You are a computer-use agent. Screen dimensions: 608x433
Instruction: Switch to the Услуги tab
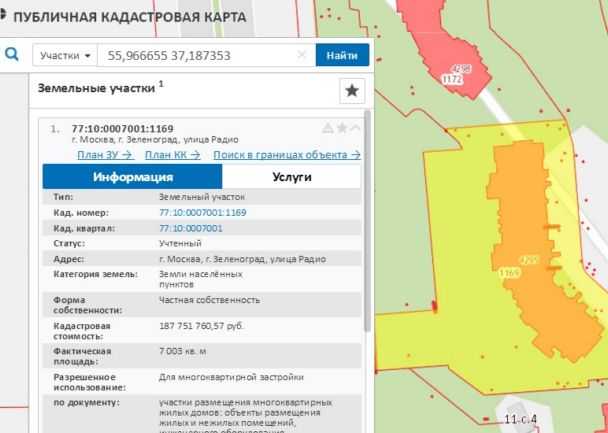pyautogui.click(x=292, y=177)
